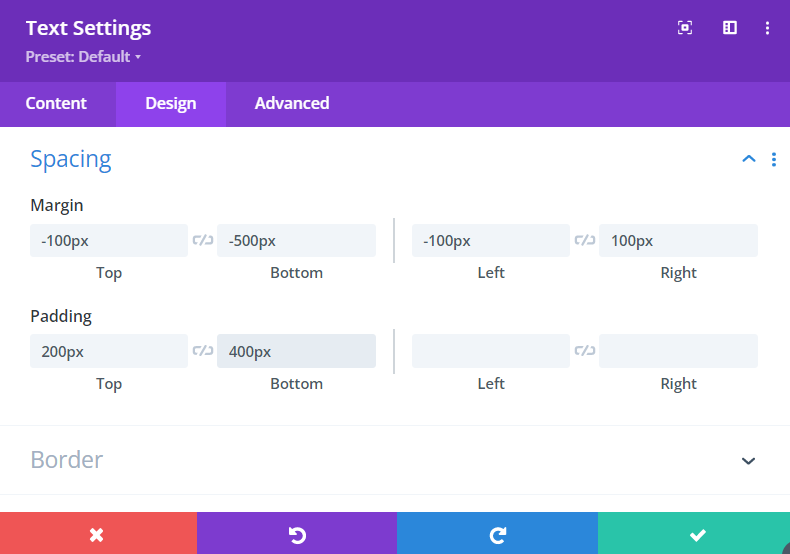Click empty padding left field
The image size is (790, 554).
(x=491, y=351)
